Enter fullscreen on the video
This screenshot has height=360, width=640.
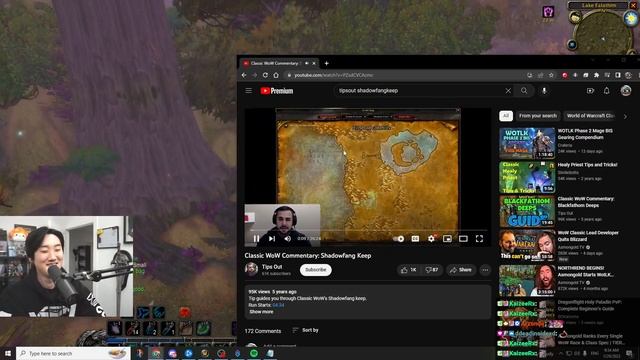pyautogui.click(x=479, y=239)
